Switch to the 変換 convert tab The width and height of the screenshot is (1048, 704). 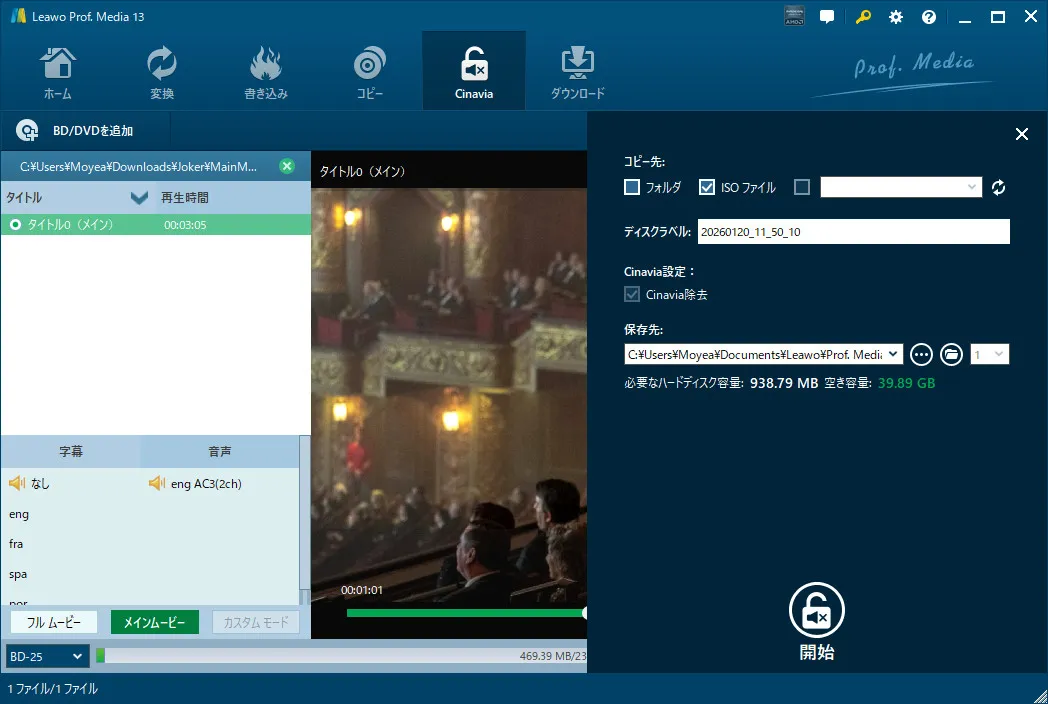click(162, 72)
